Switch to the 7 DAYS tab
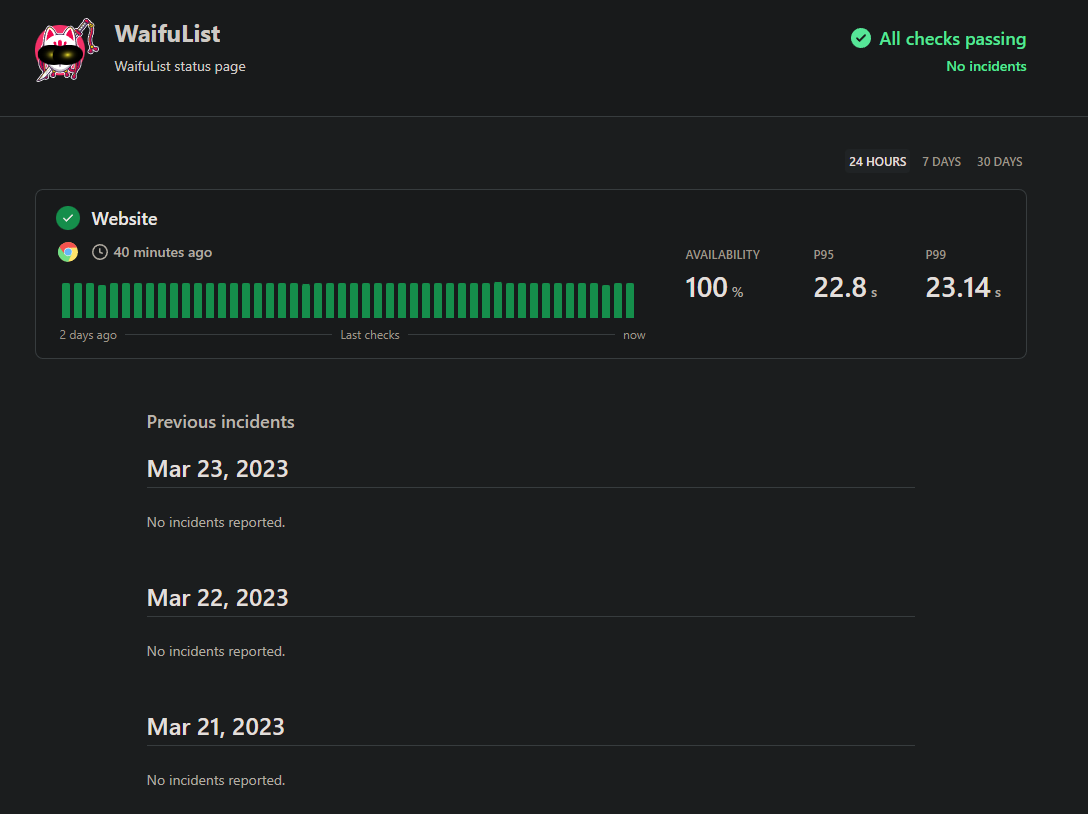1088x814 pixels. pyautogui.click(x=941, y=162)
